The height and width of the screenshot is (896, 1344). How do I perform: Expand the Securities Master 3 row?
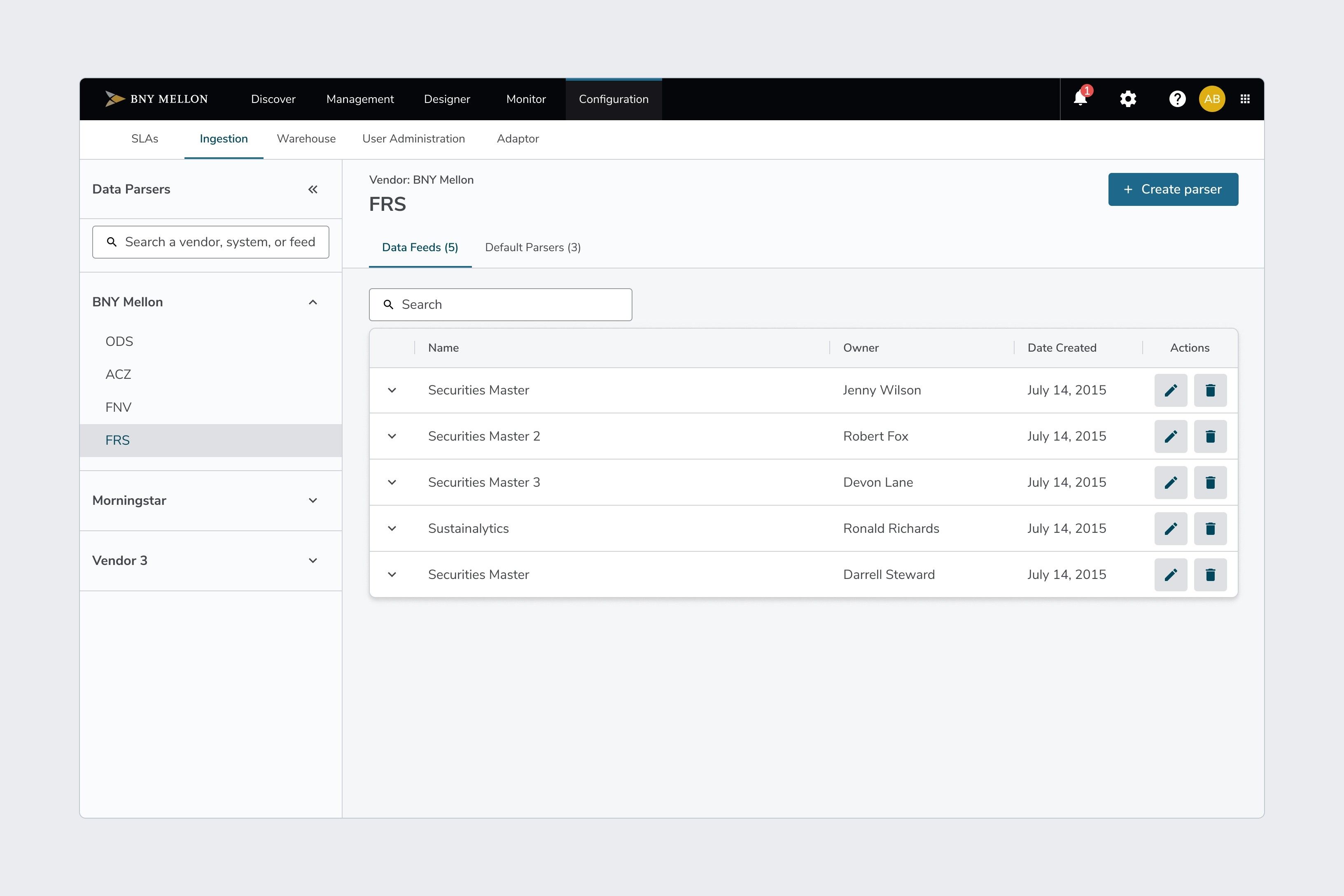[x=392, y=482]
